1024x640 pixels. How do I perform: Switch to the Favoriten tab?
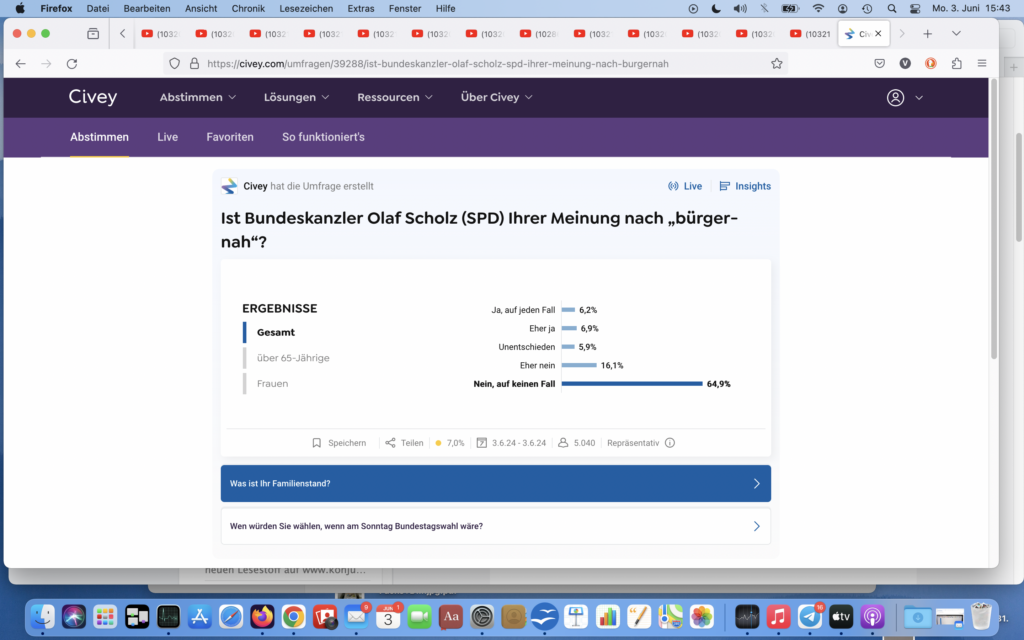pos(230,137)
